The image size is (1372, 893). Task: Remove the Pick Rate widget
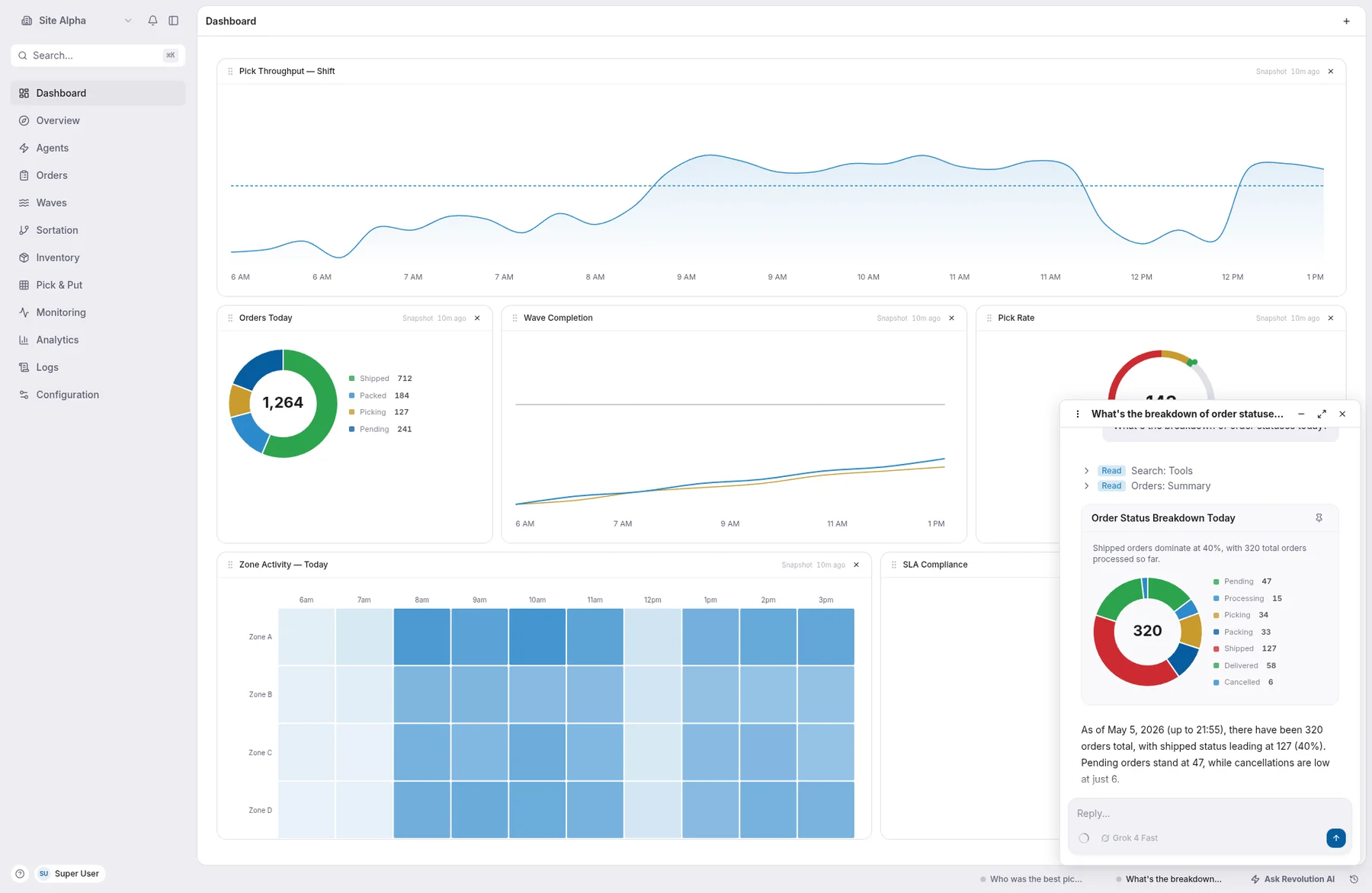[1331, 318]
